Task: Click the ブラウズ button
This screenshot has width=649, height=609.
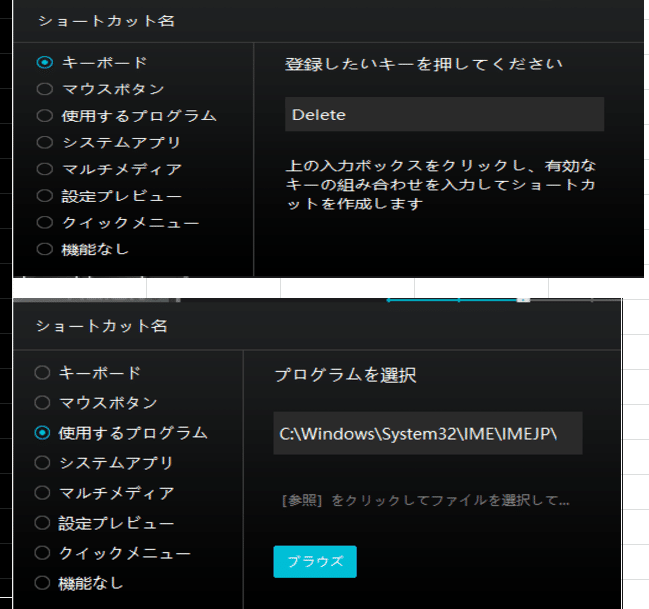Action: tap(315, 562)
